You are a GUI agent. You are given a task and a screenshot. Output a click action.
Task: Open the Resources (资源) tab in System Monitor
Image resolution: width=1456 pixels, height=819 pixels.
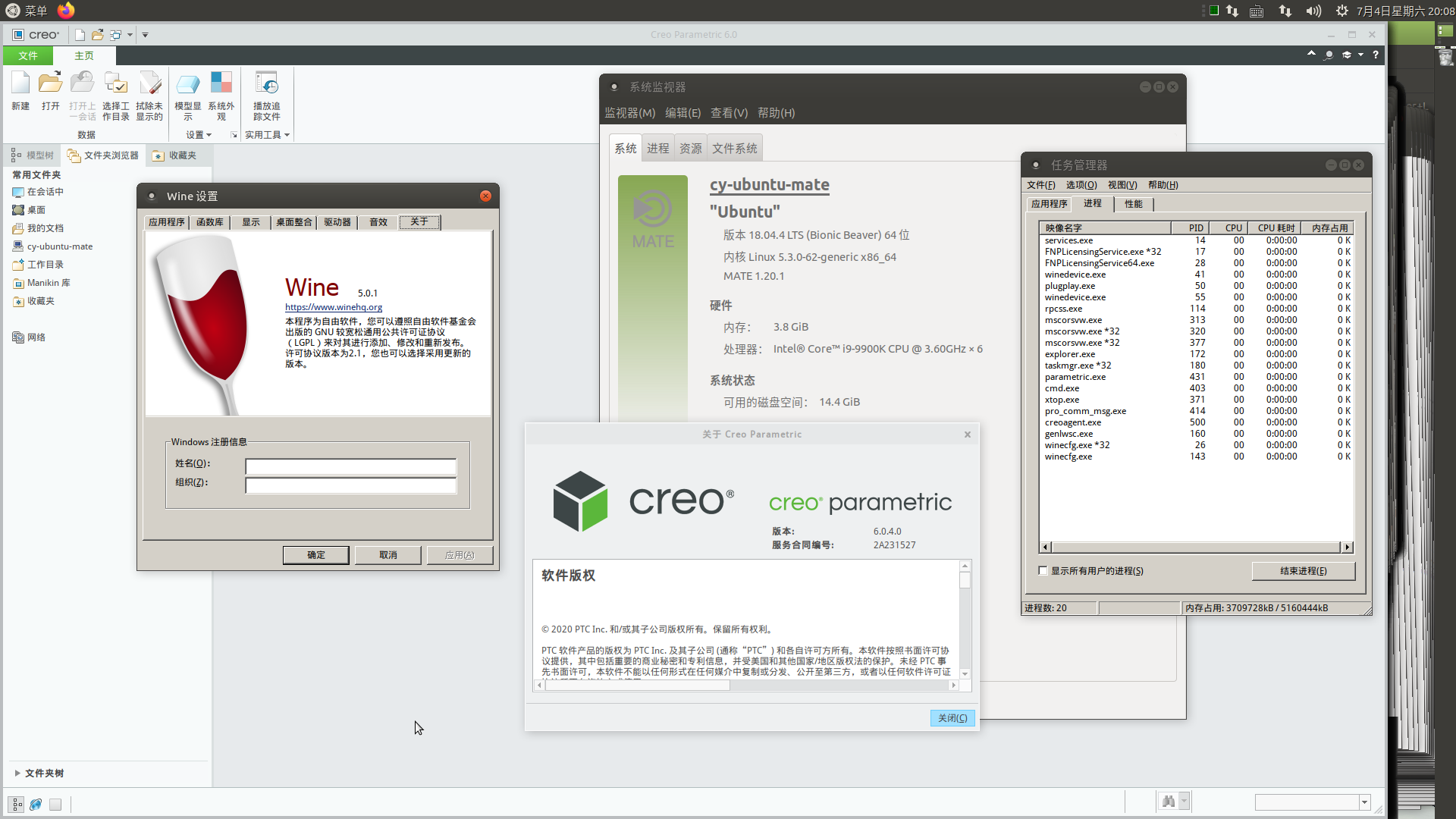[691, 149]
